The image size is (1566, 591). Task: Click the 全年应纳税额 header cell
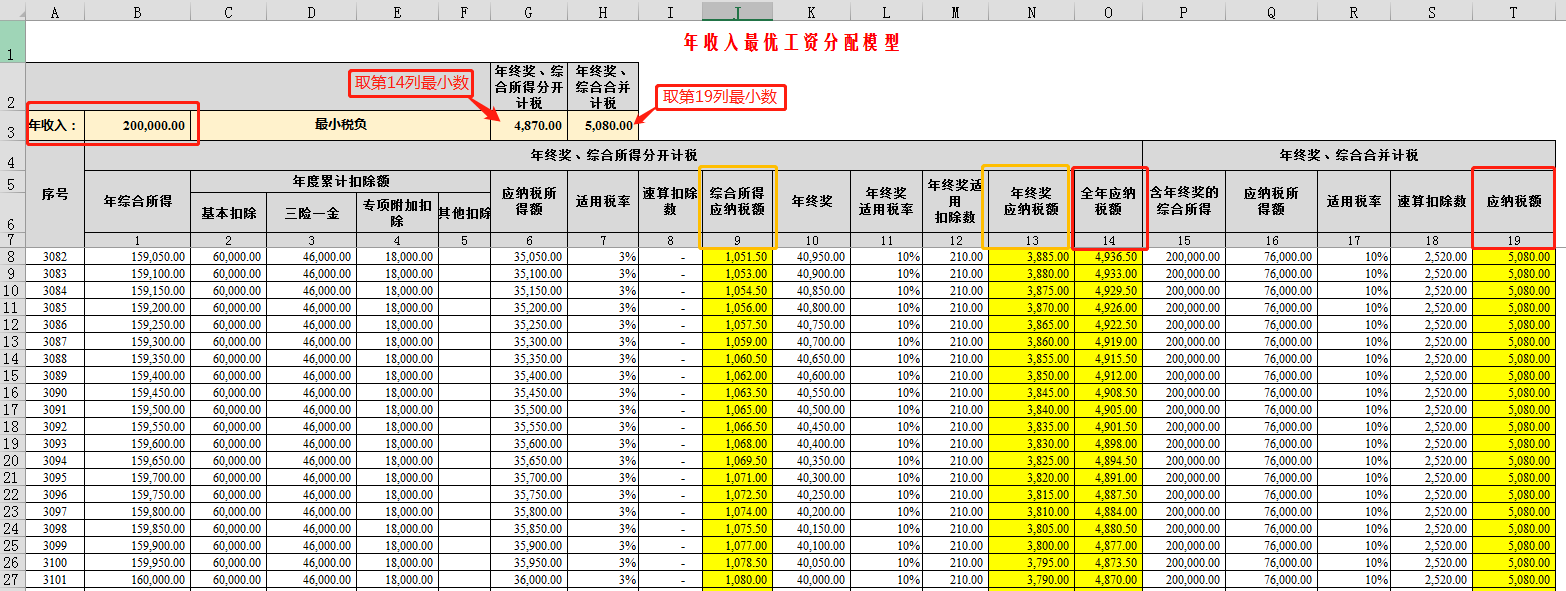click(1107, 201)
